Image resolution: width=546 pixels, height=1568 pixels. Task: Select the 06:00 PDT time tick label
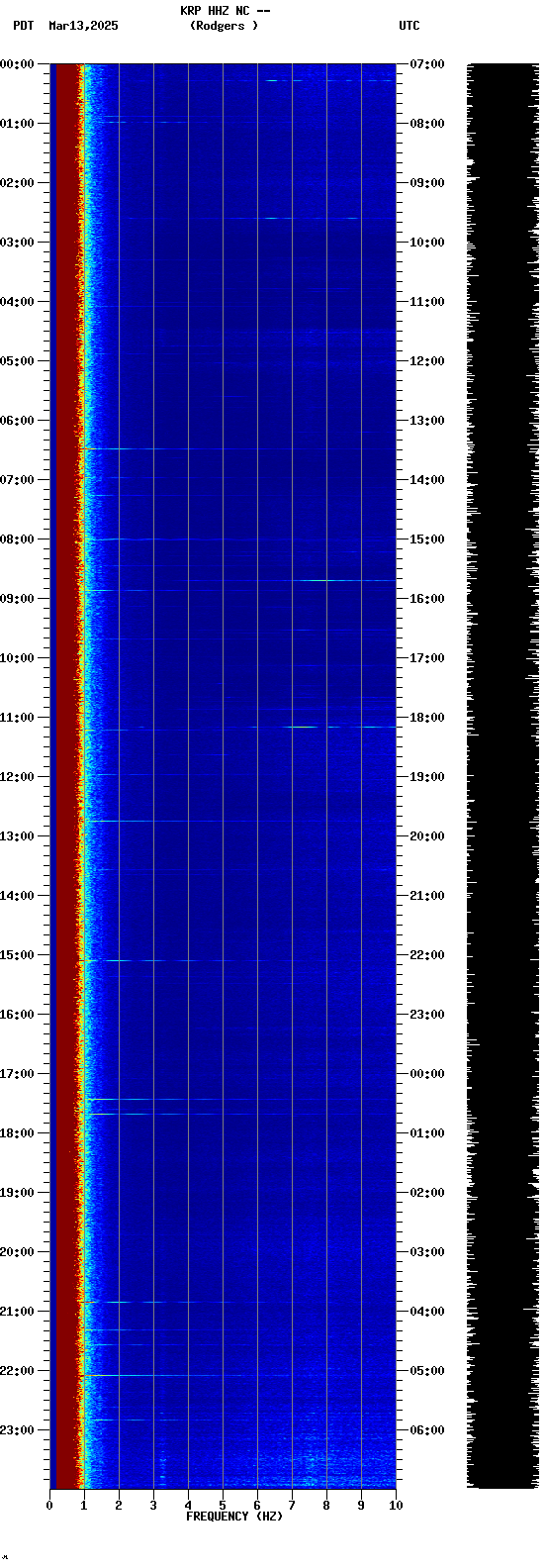(x=17, y=421)
